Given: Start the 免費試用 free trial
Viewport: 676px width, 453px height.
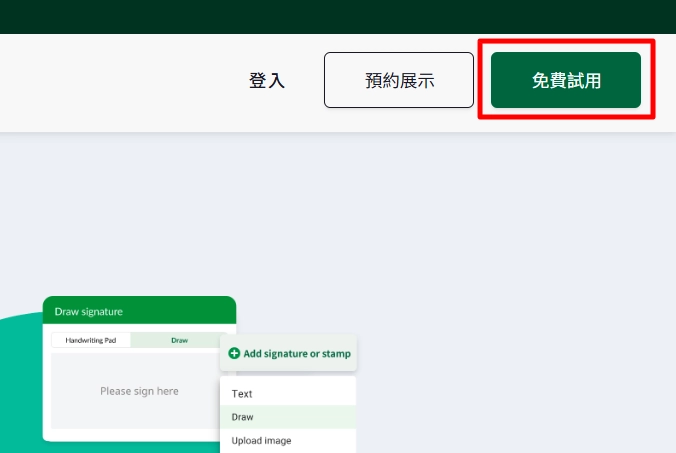Looking at the screenshot, I should point(566,80).
